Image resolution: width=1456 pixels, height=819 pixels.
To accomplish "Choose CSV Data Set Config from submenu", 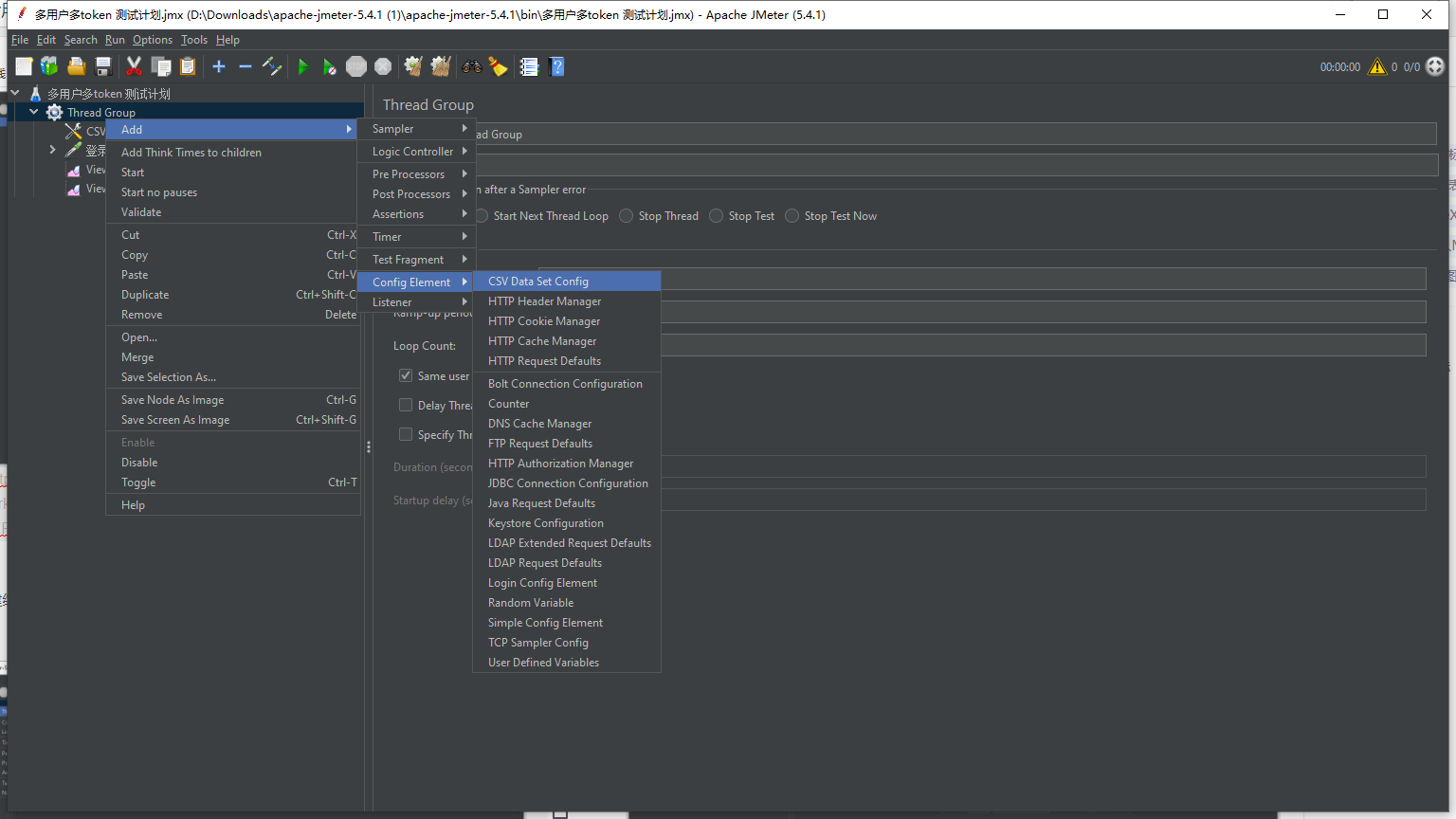I will coord(566,282).
